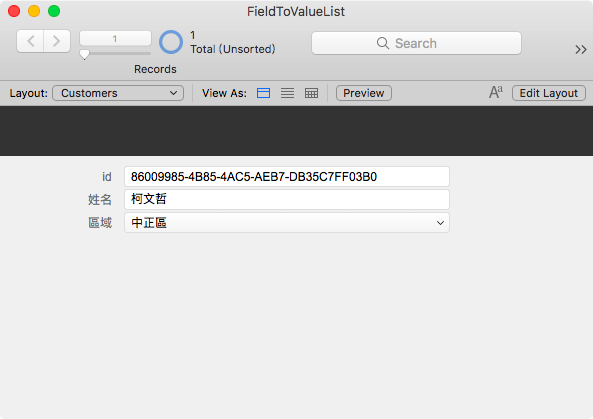Click the id field value
Image resolution: width=593 pixels, height=419 pixels.
click(x=287, y=177)
